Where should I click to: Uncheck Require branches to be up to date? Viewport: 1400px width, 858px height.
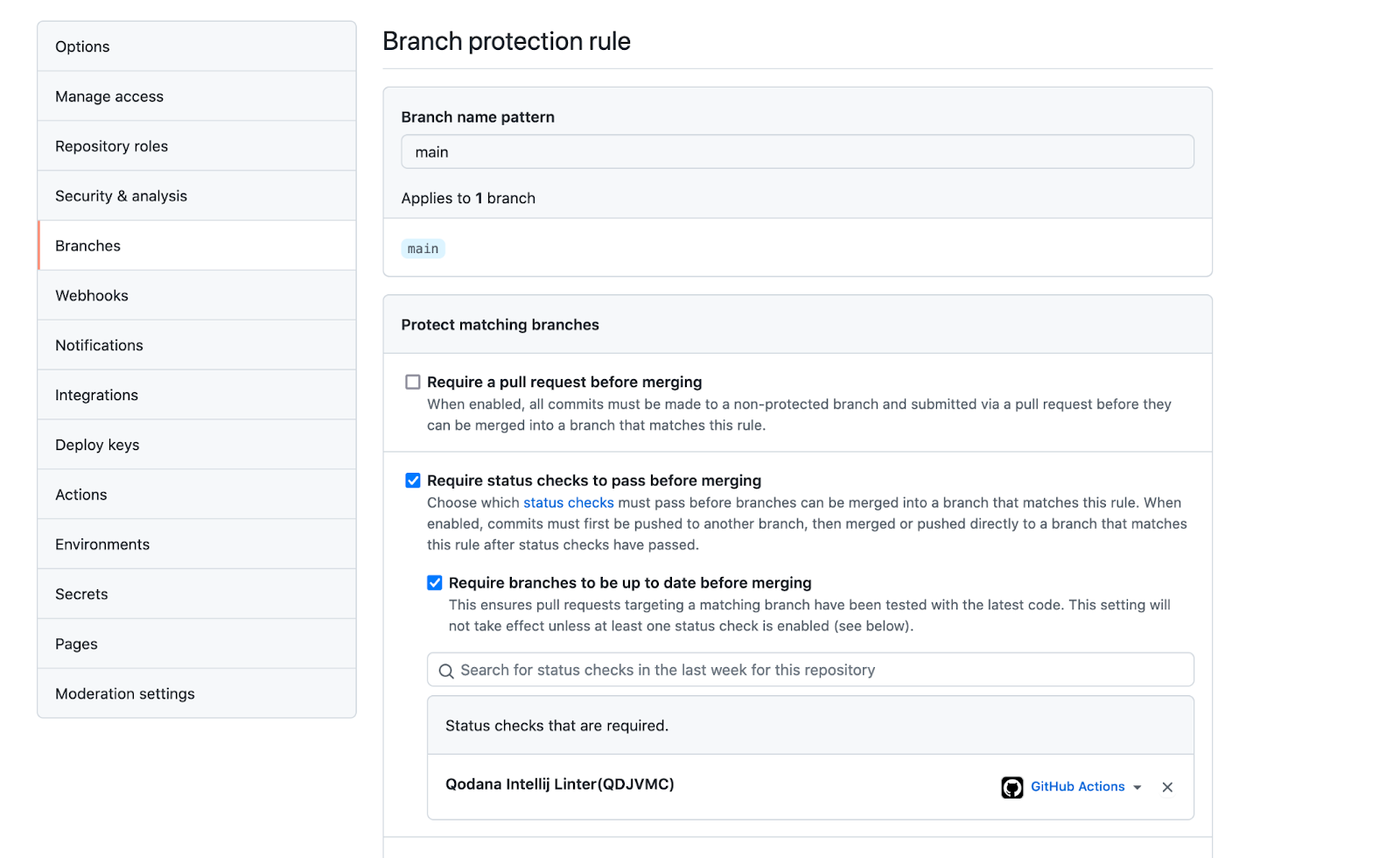[x=435, y=583]
